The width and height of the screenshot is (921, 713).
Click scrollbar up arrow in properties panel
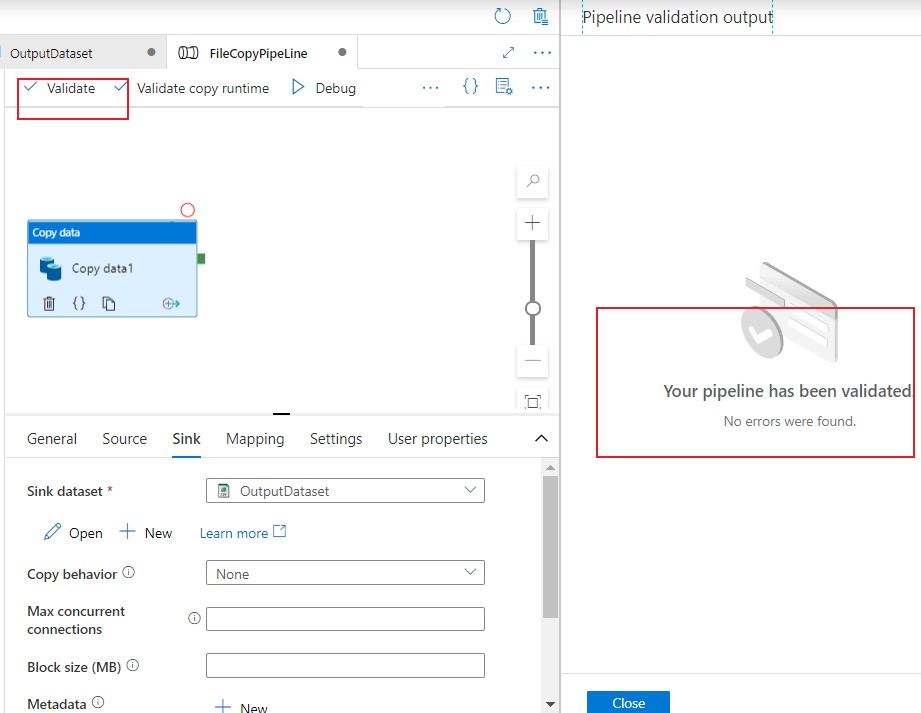tap(550, 468)
